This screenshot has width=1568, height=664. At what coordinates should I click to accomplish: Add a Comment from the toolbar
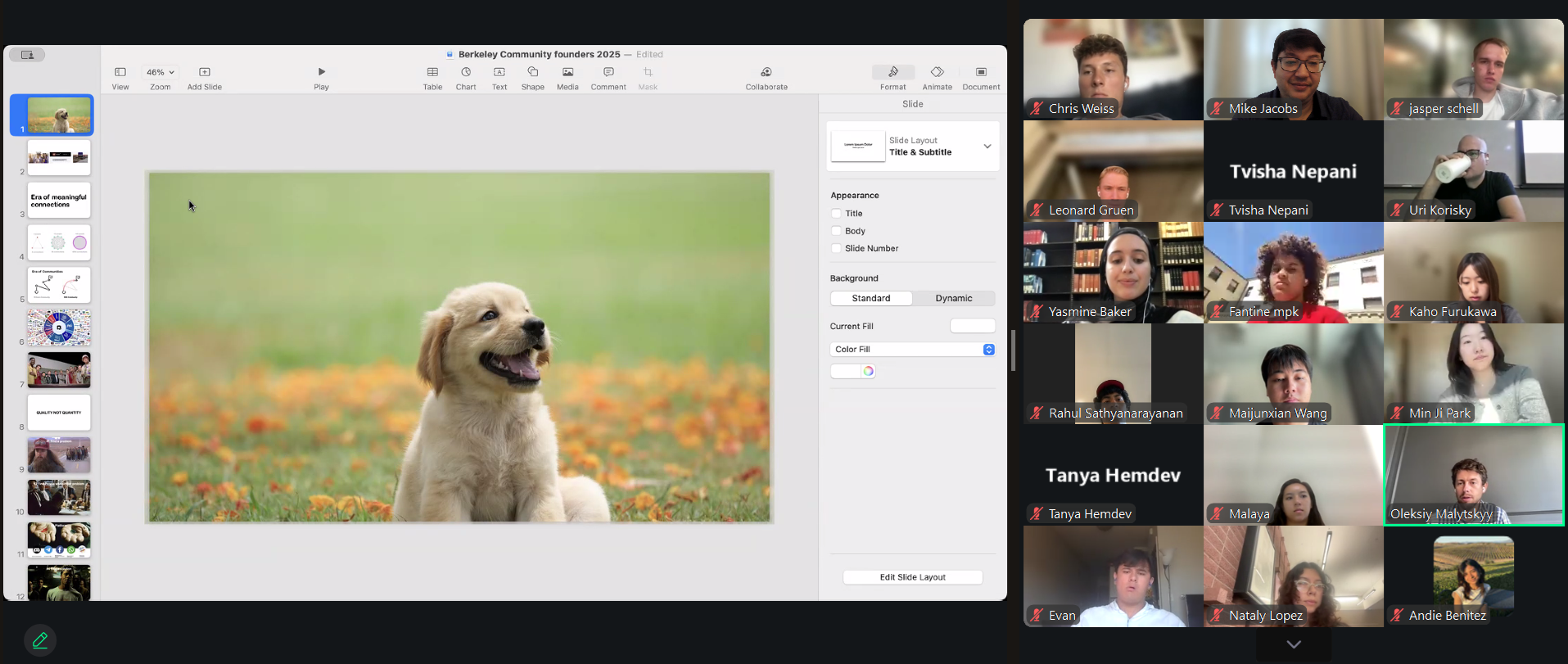(x=608, y=72)
